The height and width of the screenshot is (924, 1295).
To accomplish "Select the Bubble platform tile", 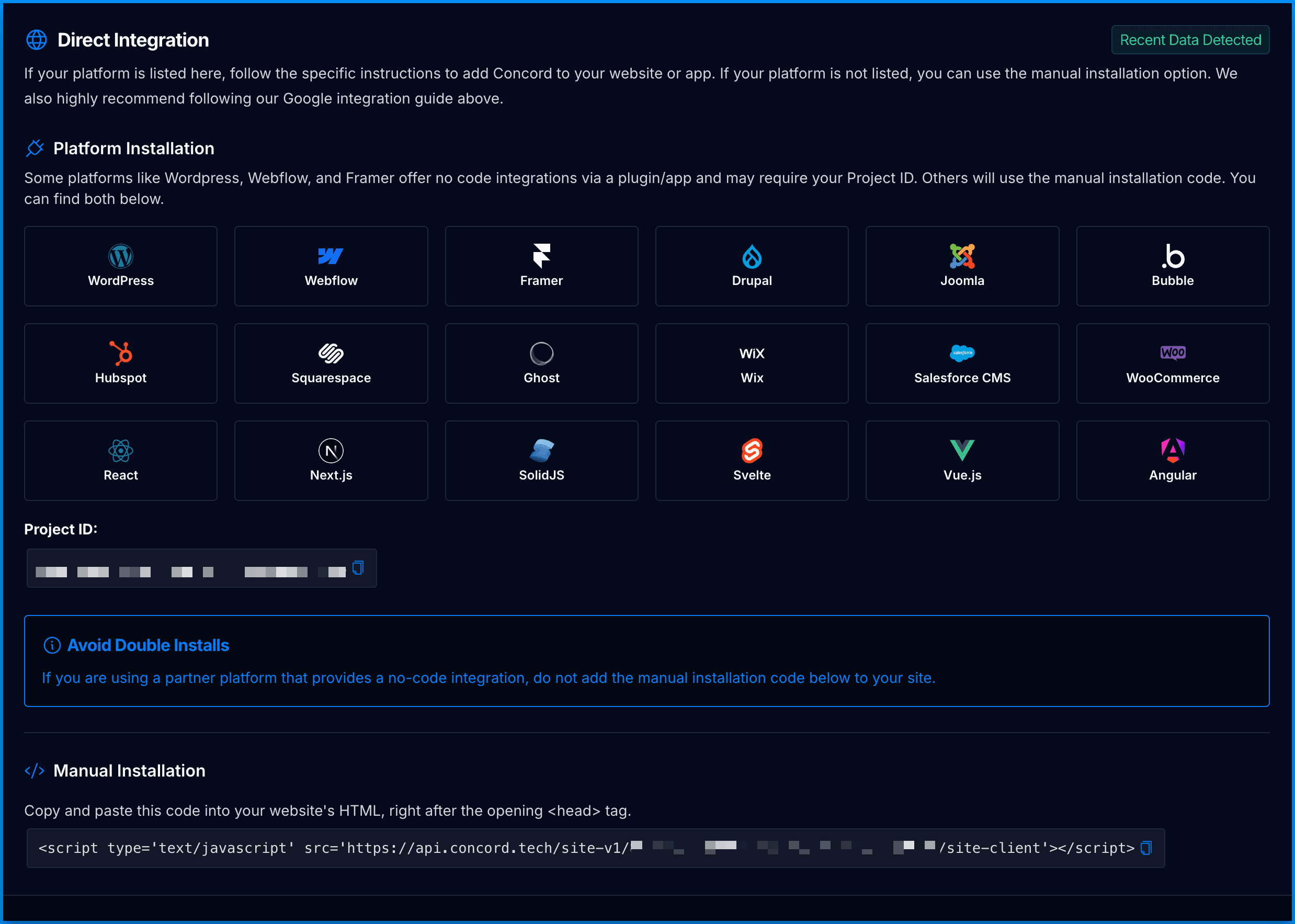I will pyautogui.click(x=1172, y=266).
